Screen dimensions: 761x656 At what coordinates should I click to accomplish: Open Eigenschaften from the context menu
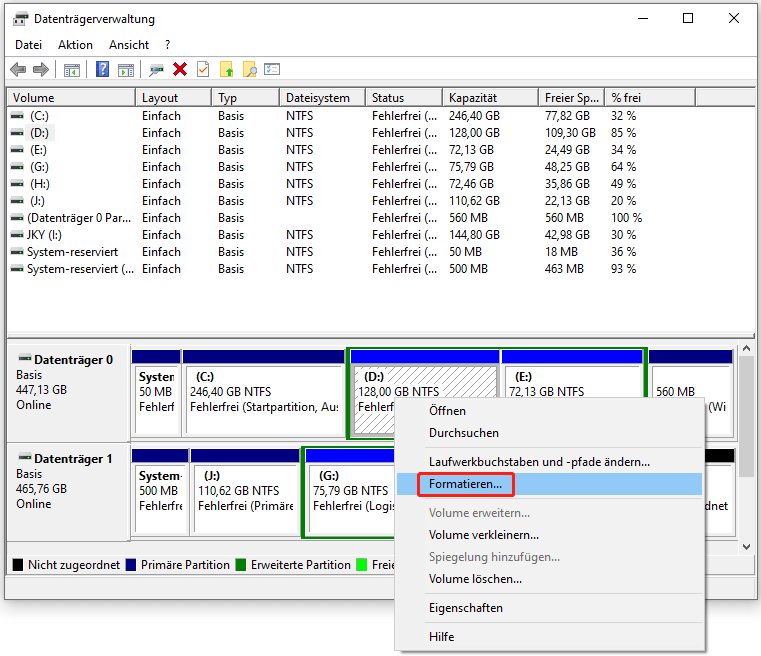[x=549, y=608]
